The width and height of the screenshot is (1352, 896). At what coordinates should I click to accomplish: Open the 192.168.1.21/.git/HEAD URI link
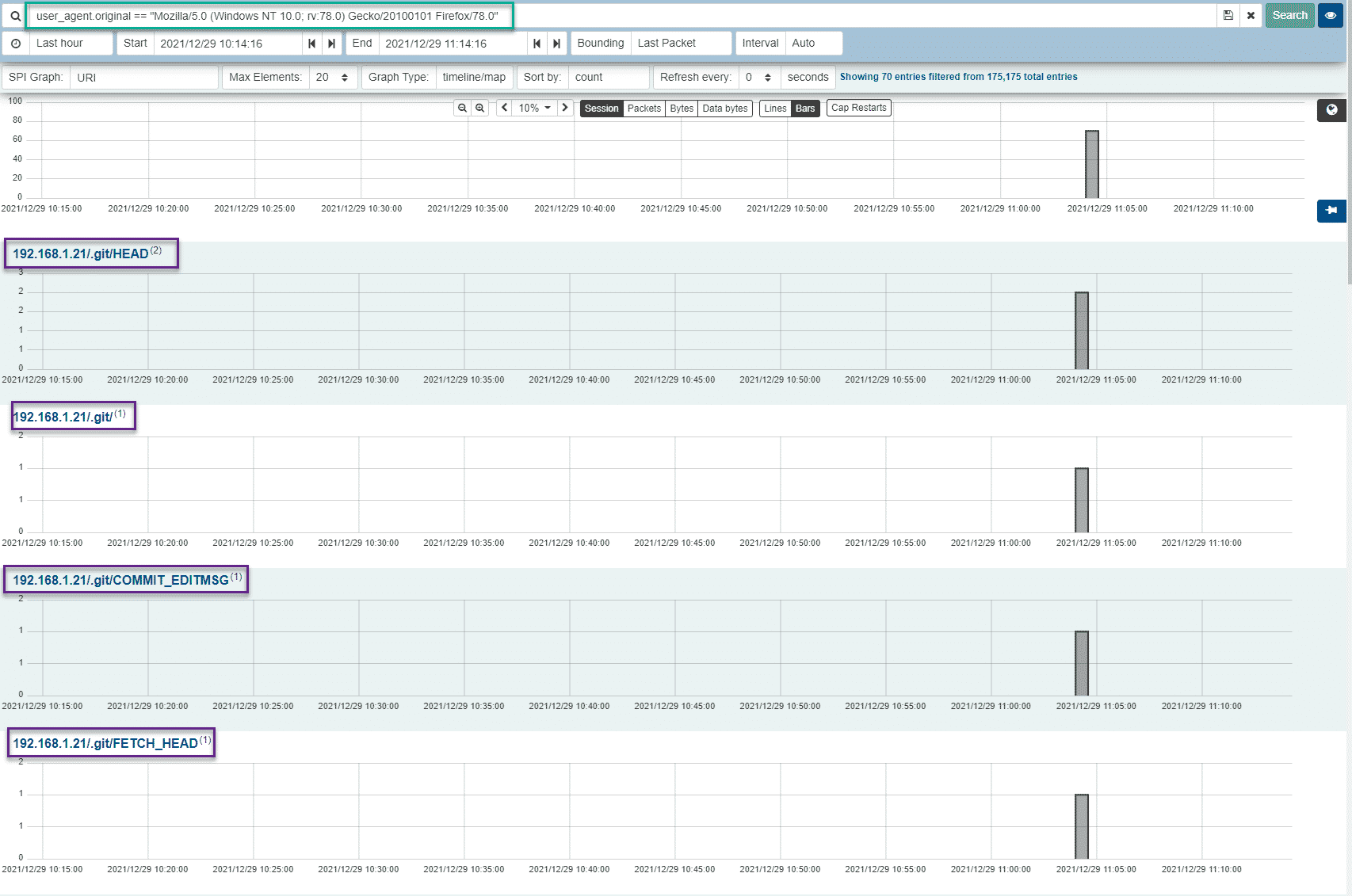(x=79, y=254)
